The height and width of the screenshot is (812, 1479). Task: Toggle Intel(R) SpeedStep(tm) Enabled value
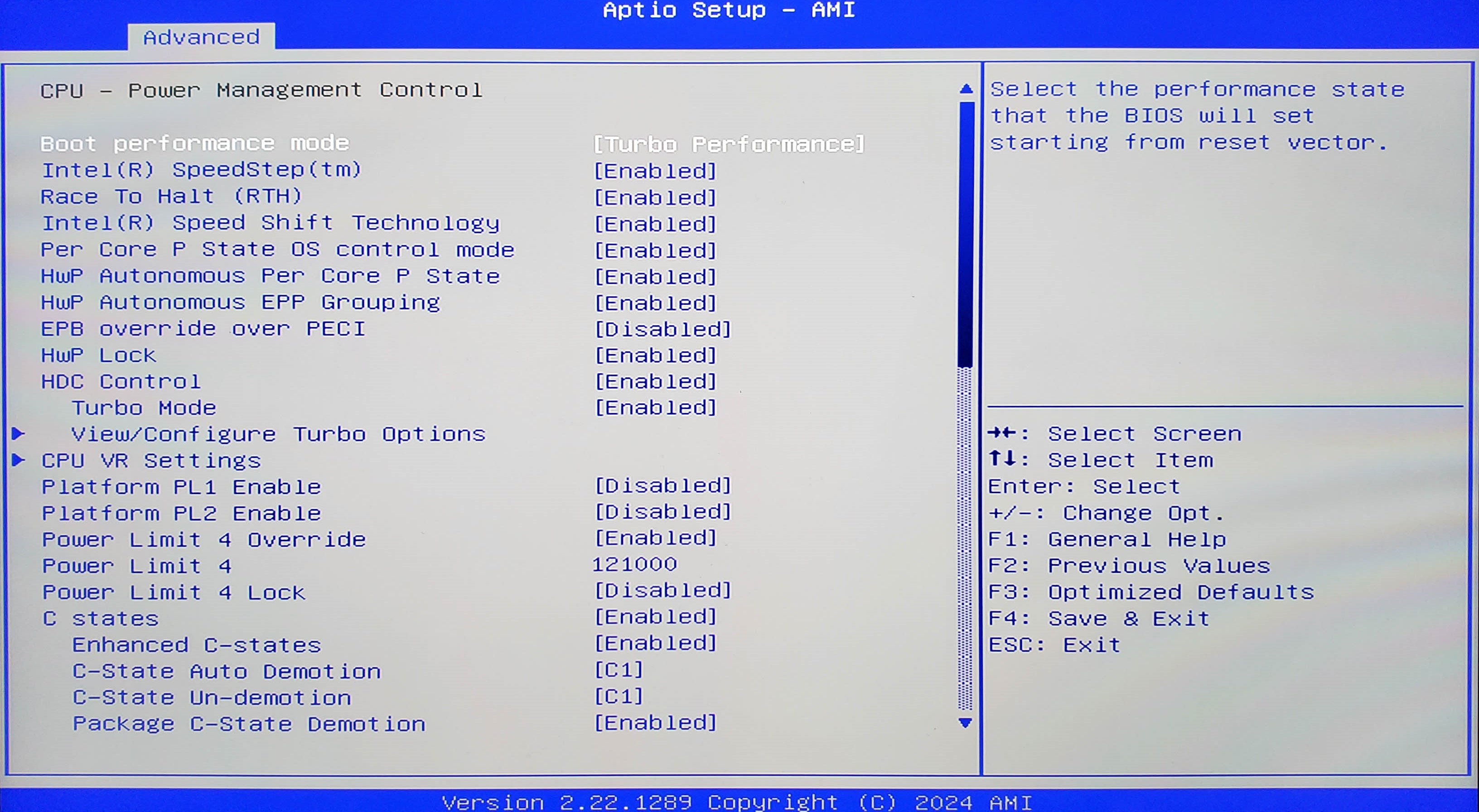655,170
